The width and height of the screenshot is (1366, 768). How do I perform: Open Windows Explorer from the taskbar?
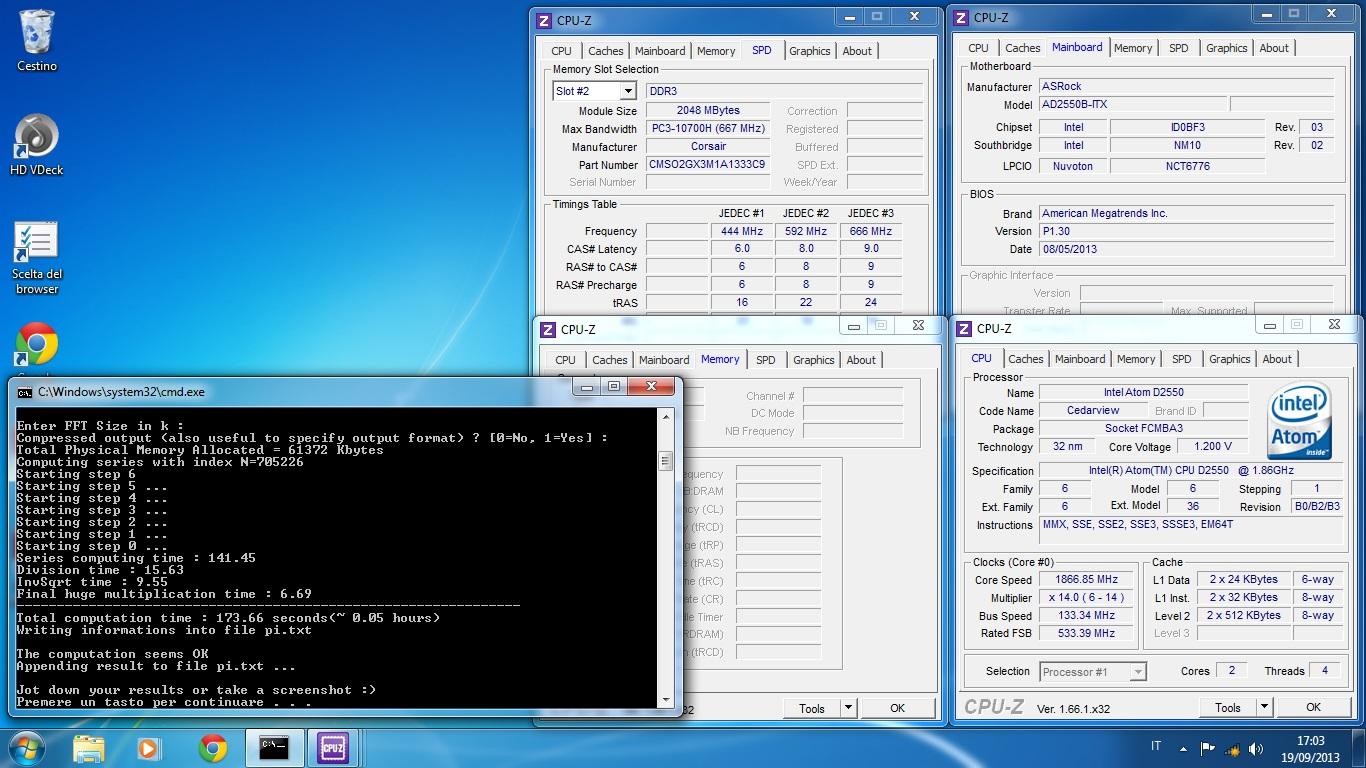tap(89, 747)
